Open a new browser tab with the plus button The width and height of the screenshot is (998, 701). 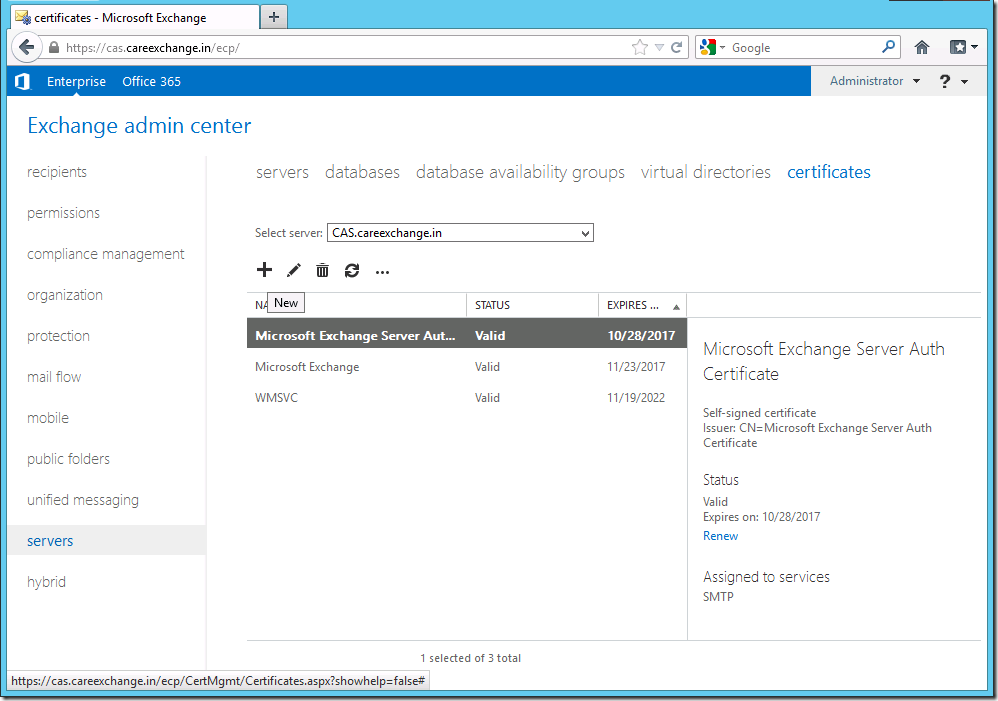tap(274, 17)
